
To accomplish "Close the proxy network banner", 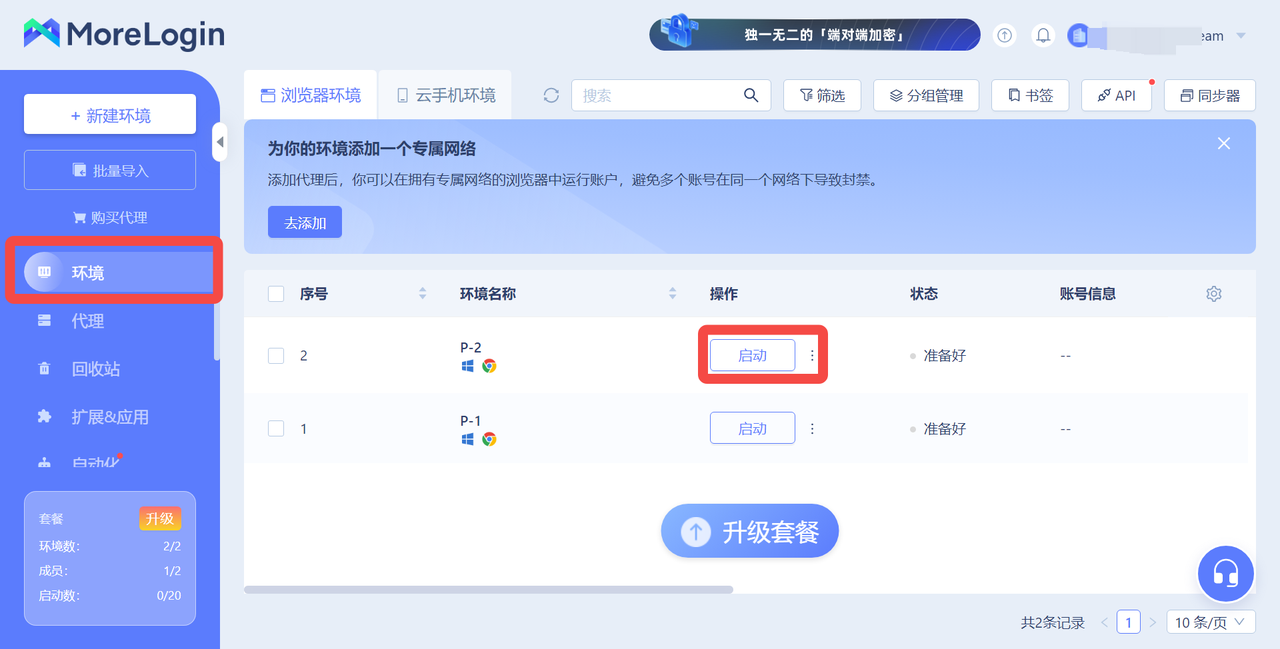I will tap(1223, 144).
